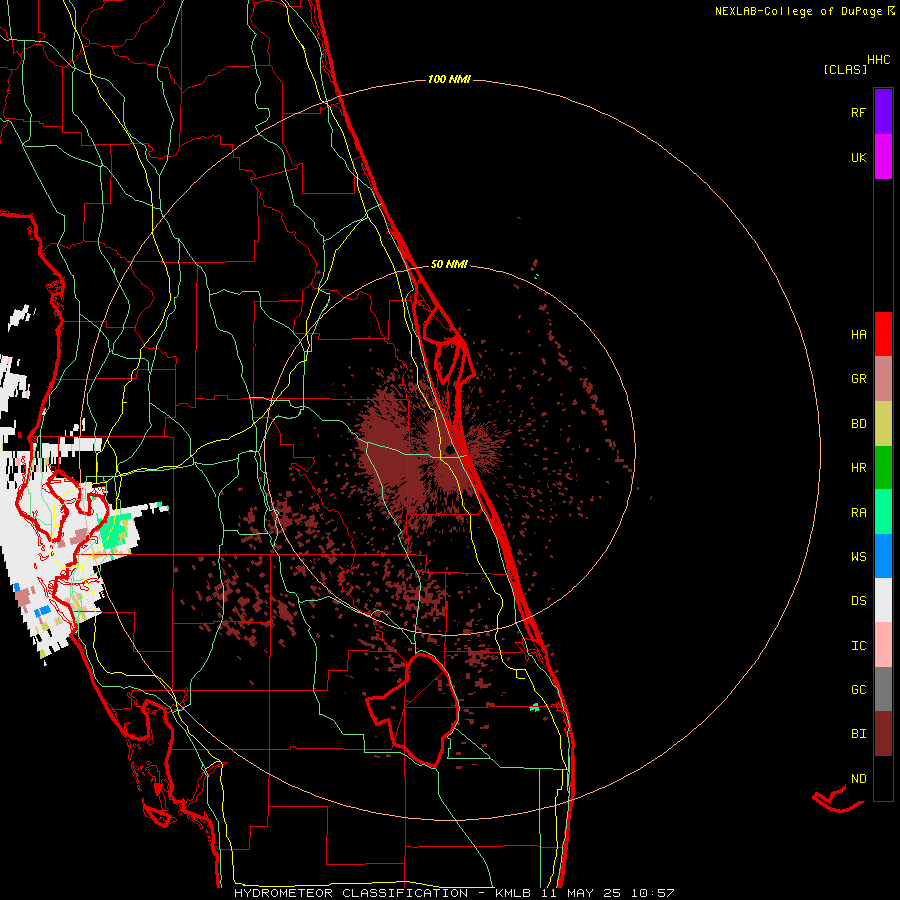Click the 'GC' legend label
The width and height of the screenshot is (900, 900).
(858, 690)
